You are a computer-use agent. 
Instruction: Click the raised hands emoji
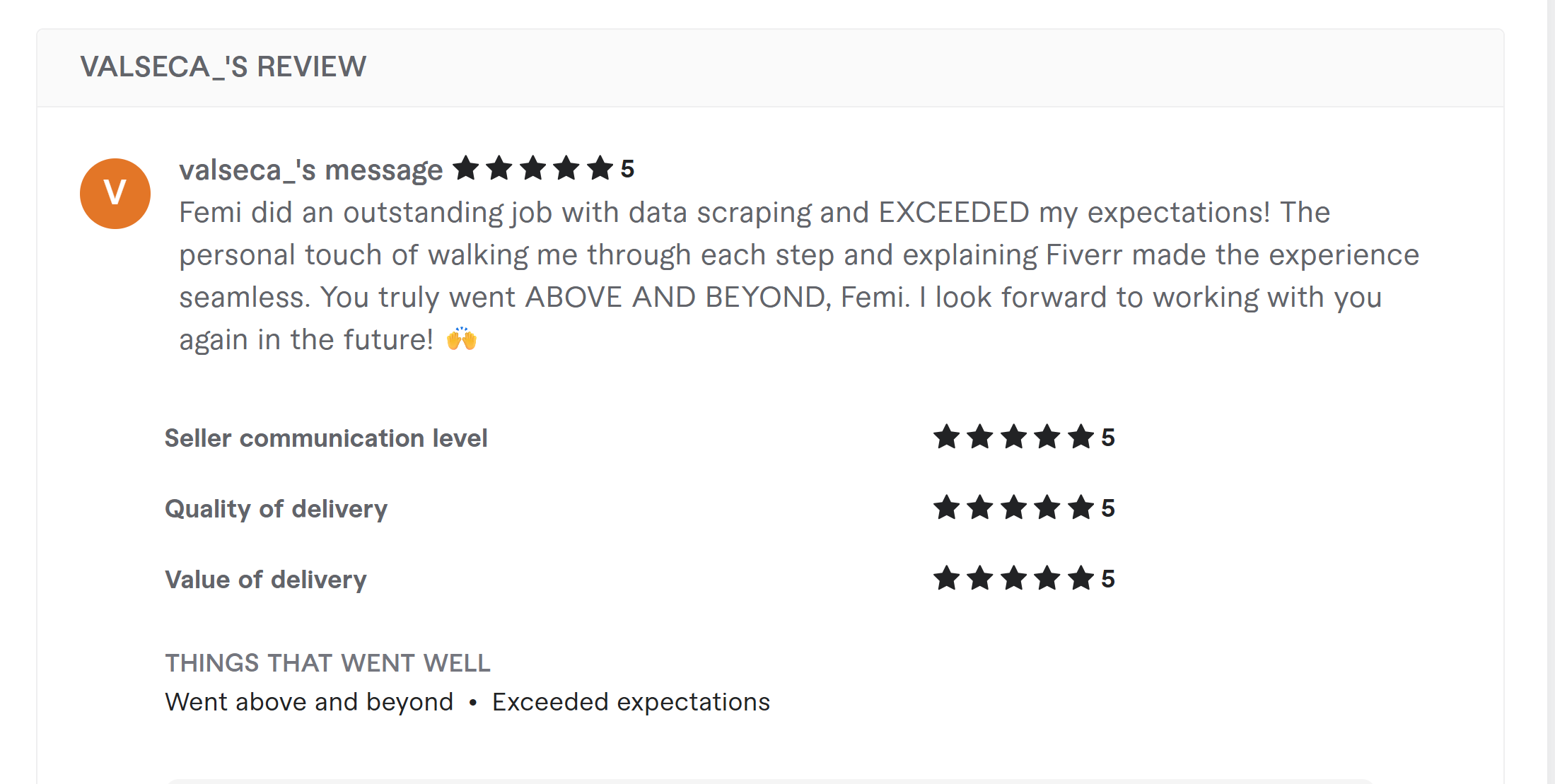pos(462,339)
